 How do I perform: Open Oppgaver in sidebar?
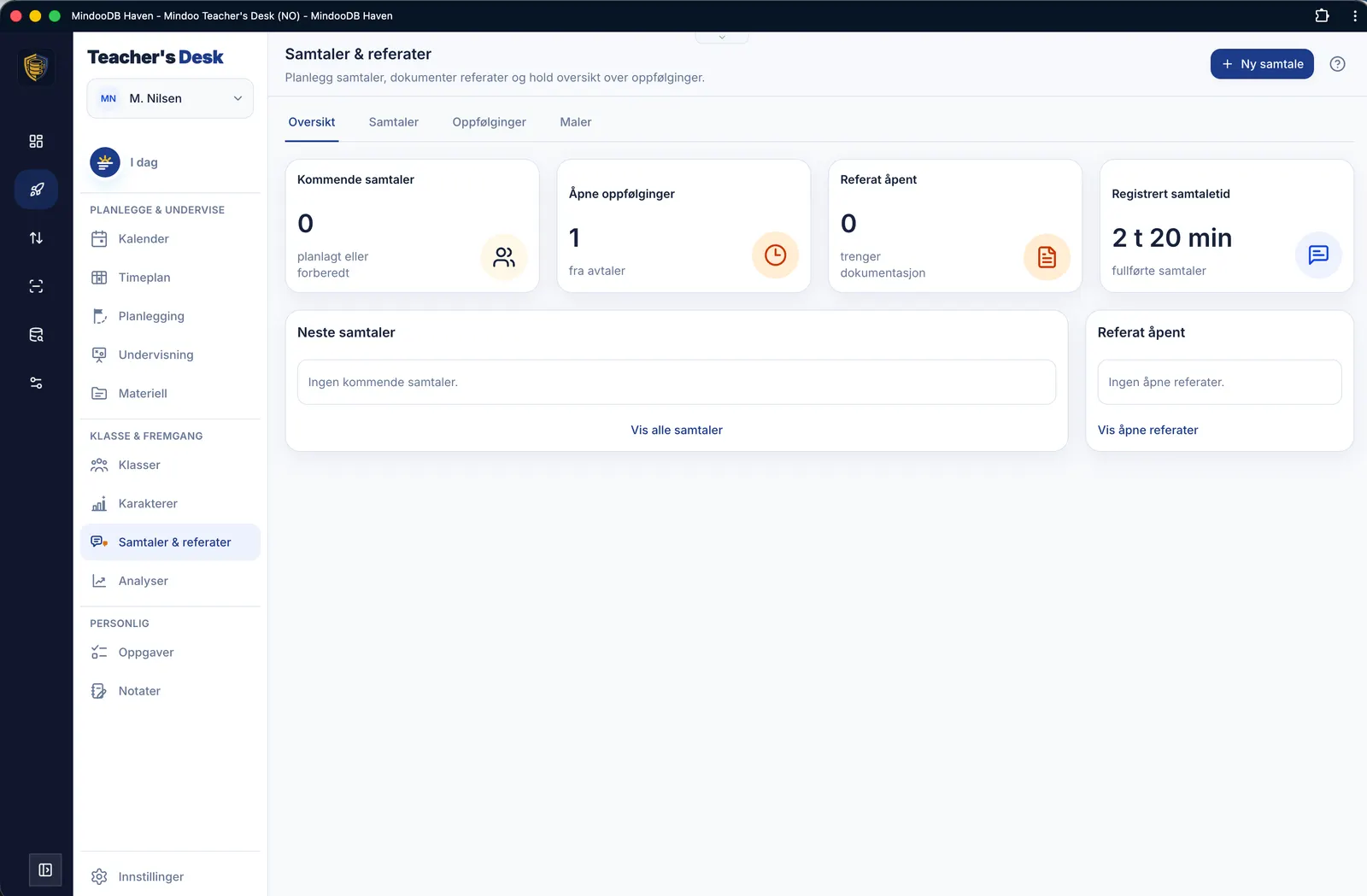pos(170,653)
